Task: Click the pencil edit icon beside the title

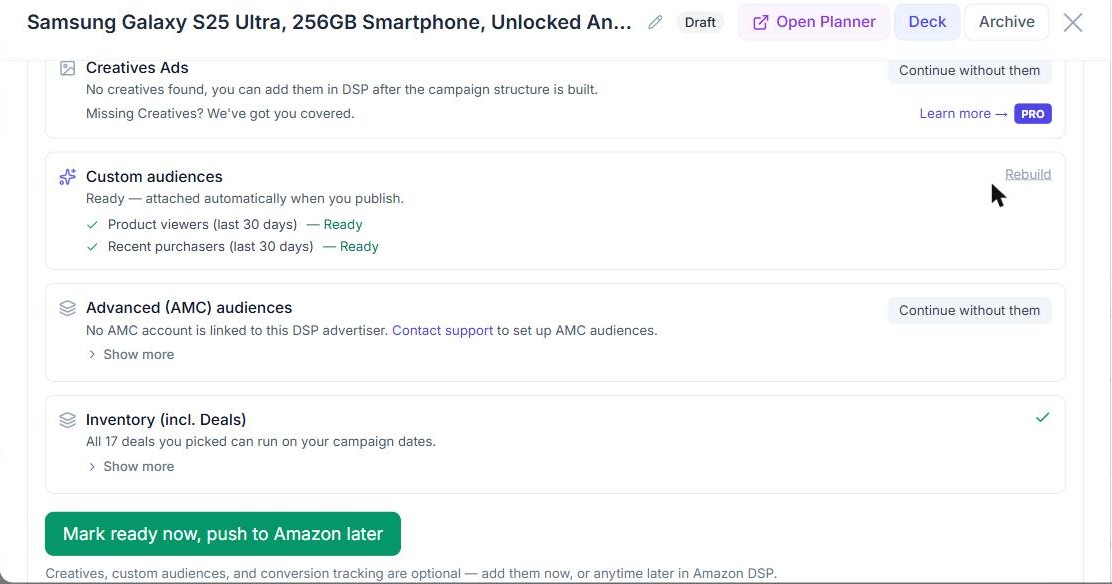Action: [x=655, y=22]
